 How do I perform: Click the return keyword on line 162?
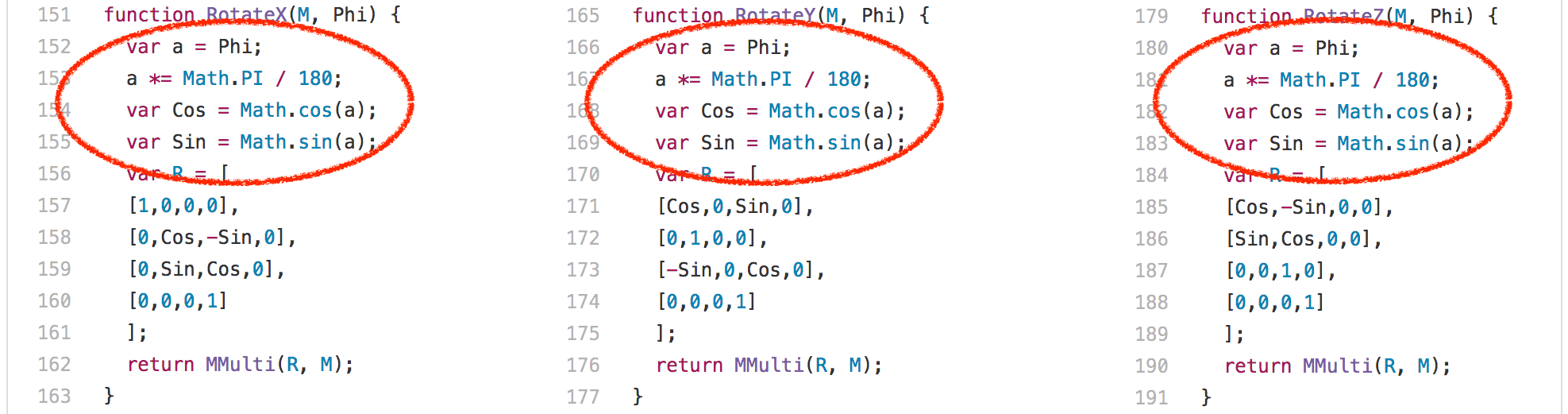pos(160,365)
